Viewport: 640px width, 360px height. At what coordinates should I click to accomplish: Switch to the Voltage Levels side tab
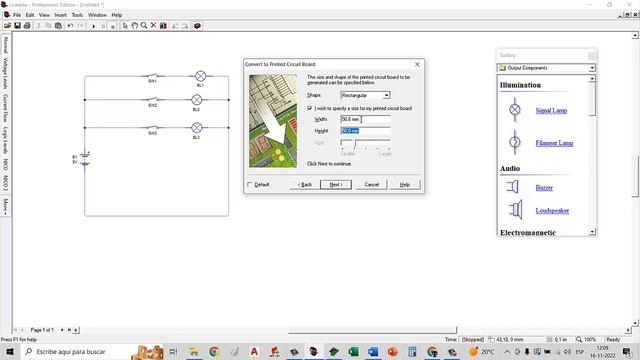point(5,73)
